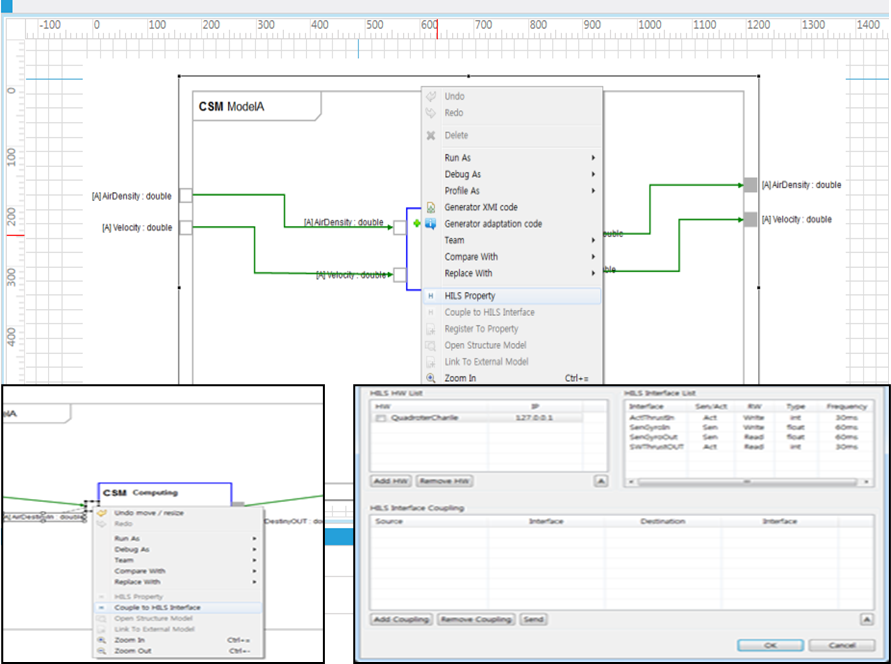Confirm the dialog with OK
Viewport: 891px width, 664px height.
769,645
